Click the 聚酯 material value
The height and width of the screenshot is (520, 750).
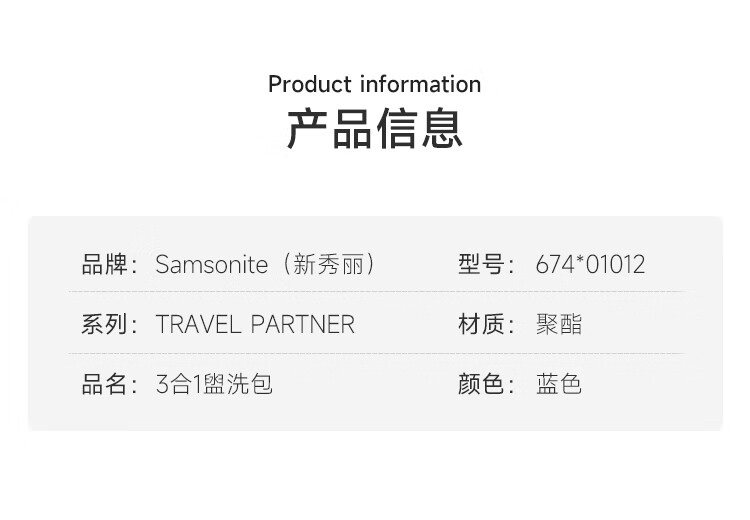pyautogui.click(x=559, y=324)
